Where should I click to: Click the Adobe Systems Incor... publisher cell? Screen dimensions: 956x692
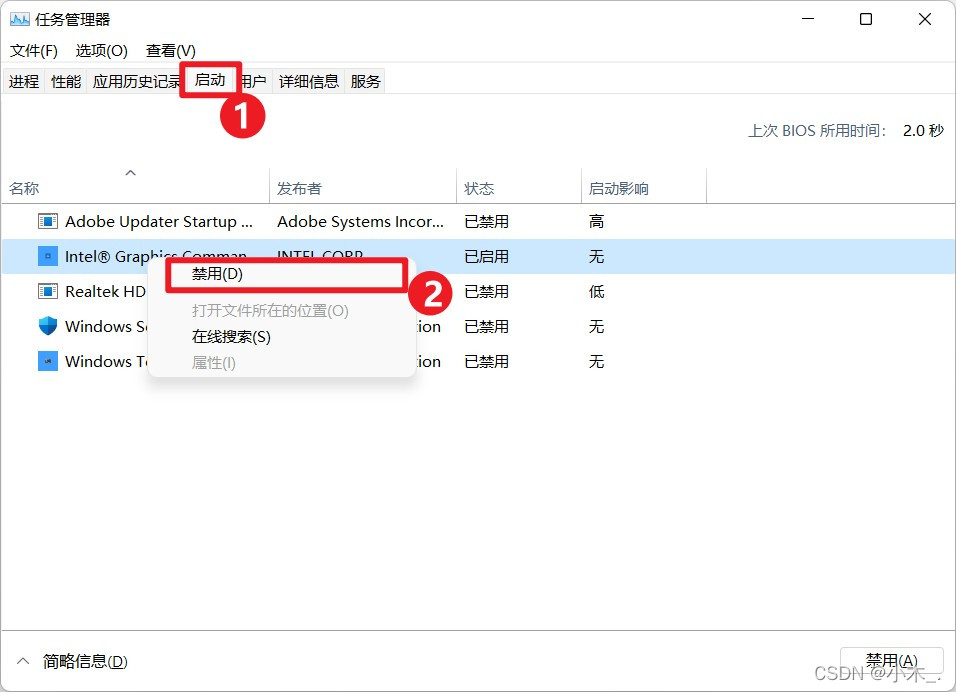coord(360,221)
